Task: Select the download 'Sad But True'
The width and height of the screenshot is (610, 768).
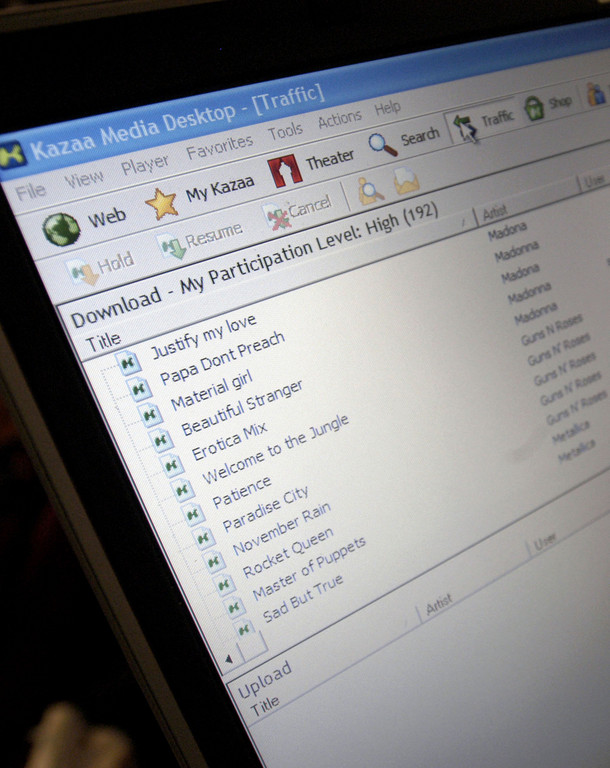Action: (x=303, y=599)
